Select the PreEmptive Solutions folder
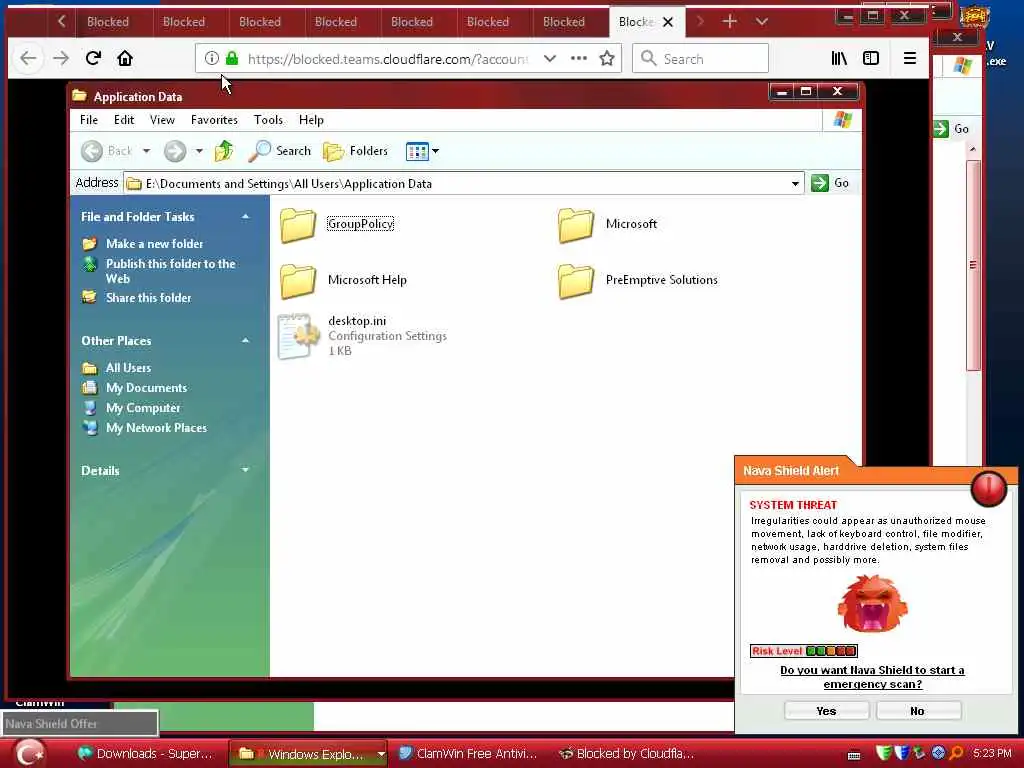Image resolution: width=1024 pixels, height=768 pixels. (637, 281)
